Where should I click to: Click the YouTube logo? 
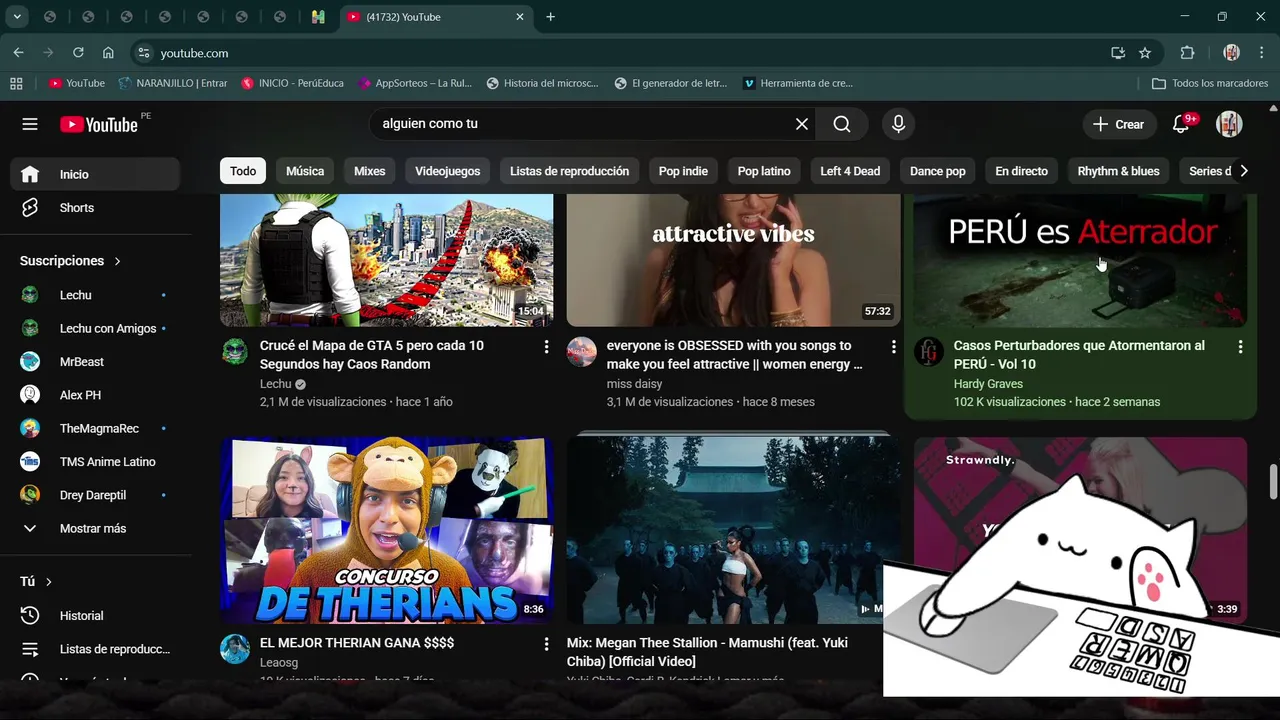pos(99,124)
